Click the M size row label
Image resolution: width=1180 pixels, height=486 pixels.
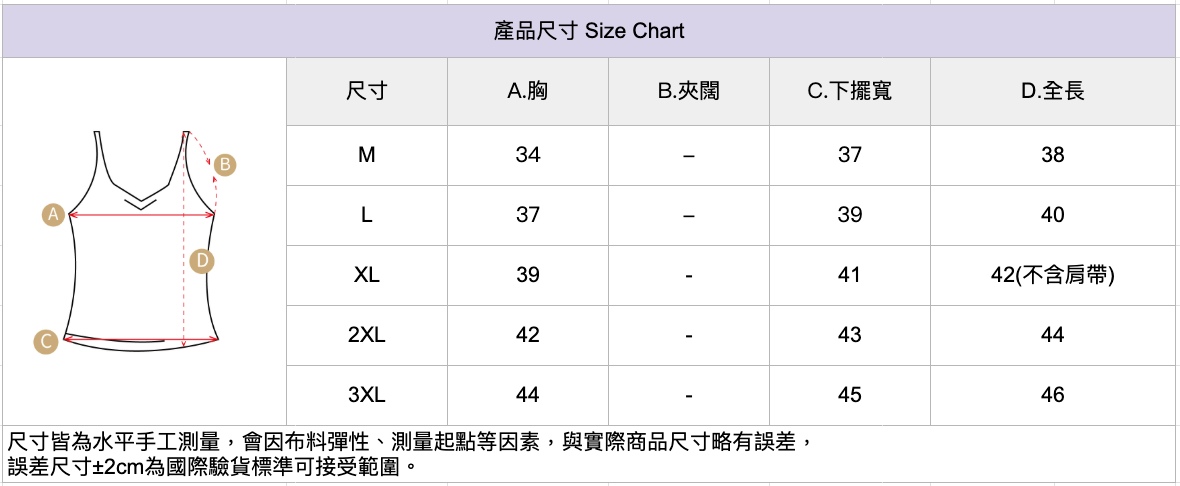tap(366, 155)
